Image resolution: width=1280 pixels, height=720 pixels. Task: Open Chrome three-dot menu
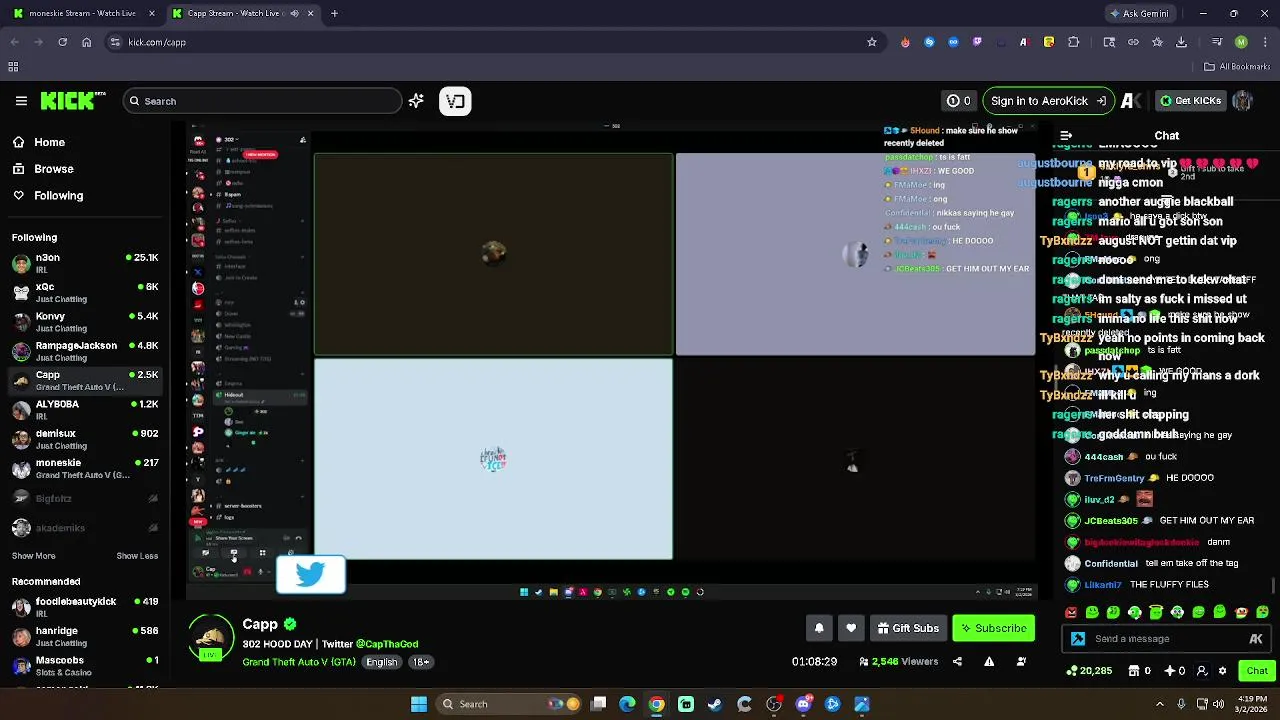tap(1264, 42)
